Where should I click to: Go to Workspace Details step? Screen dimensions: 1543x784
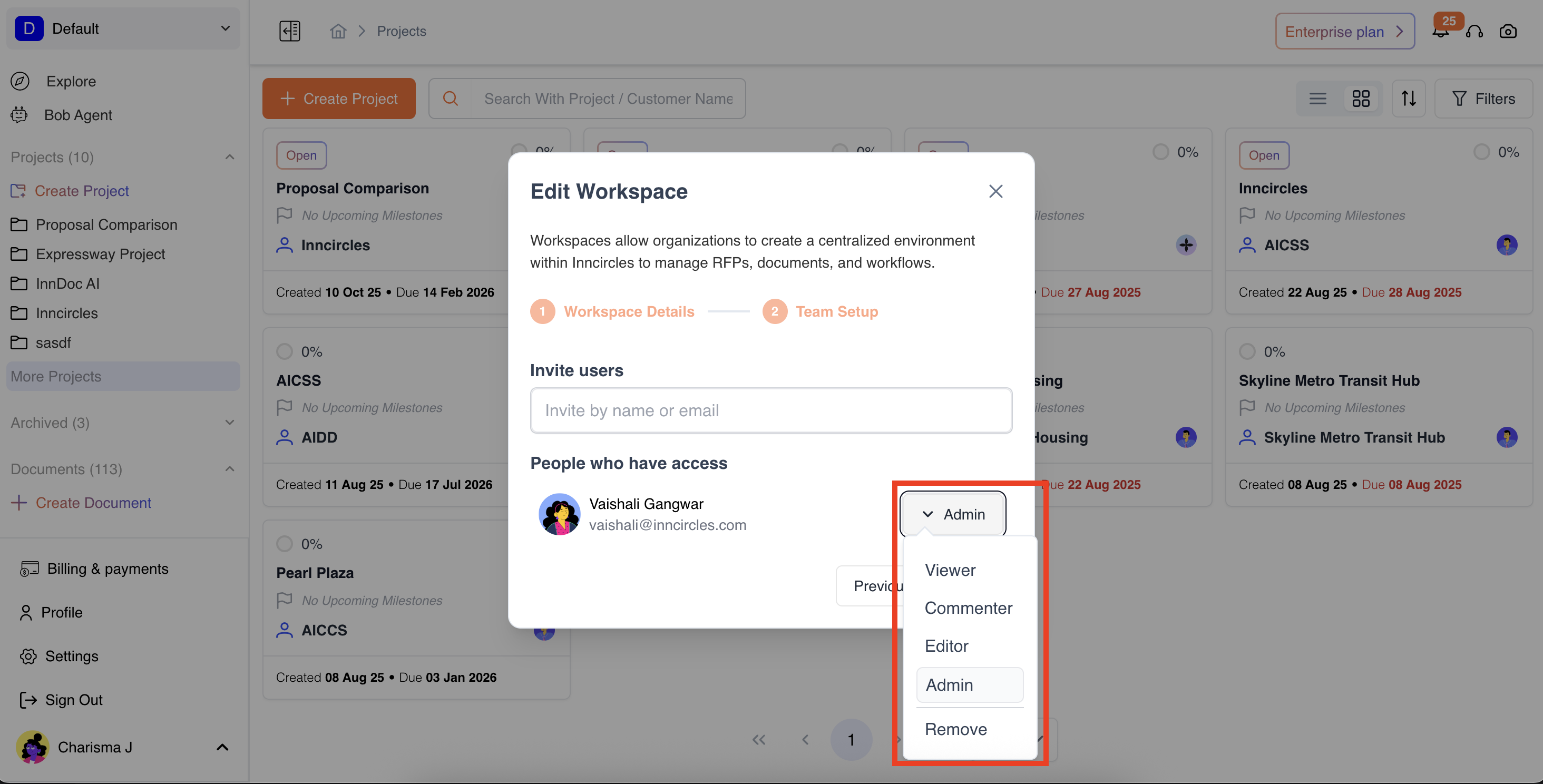click(x=628, y=311)
